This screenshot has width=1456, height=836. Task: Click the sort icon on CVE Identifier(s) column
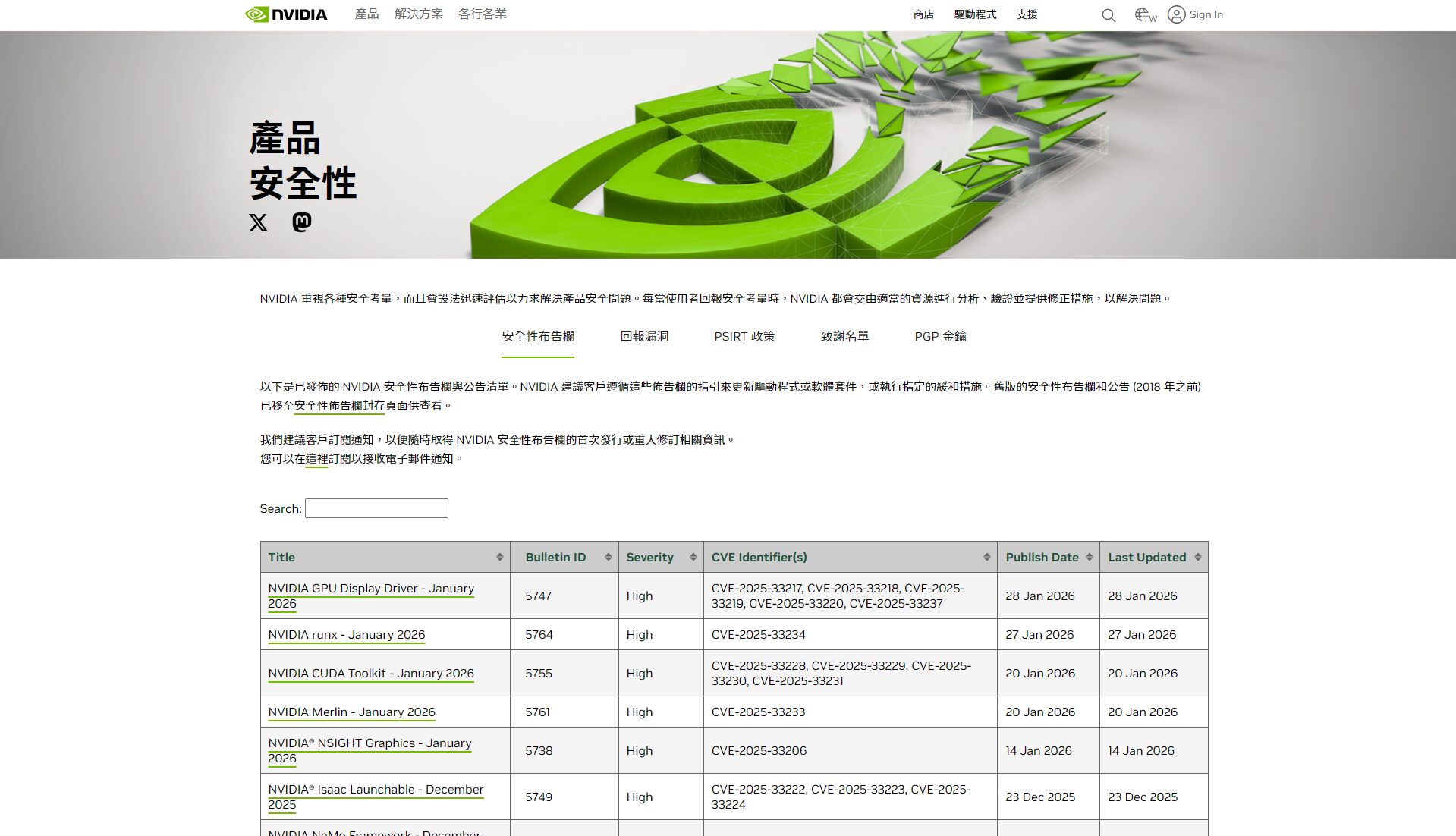(986, 556)
